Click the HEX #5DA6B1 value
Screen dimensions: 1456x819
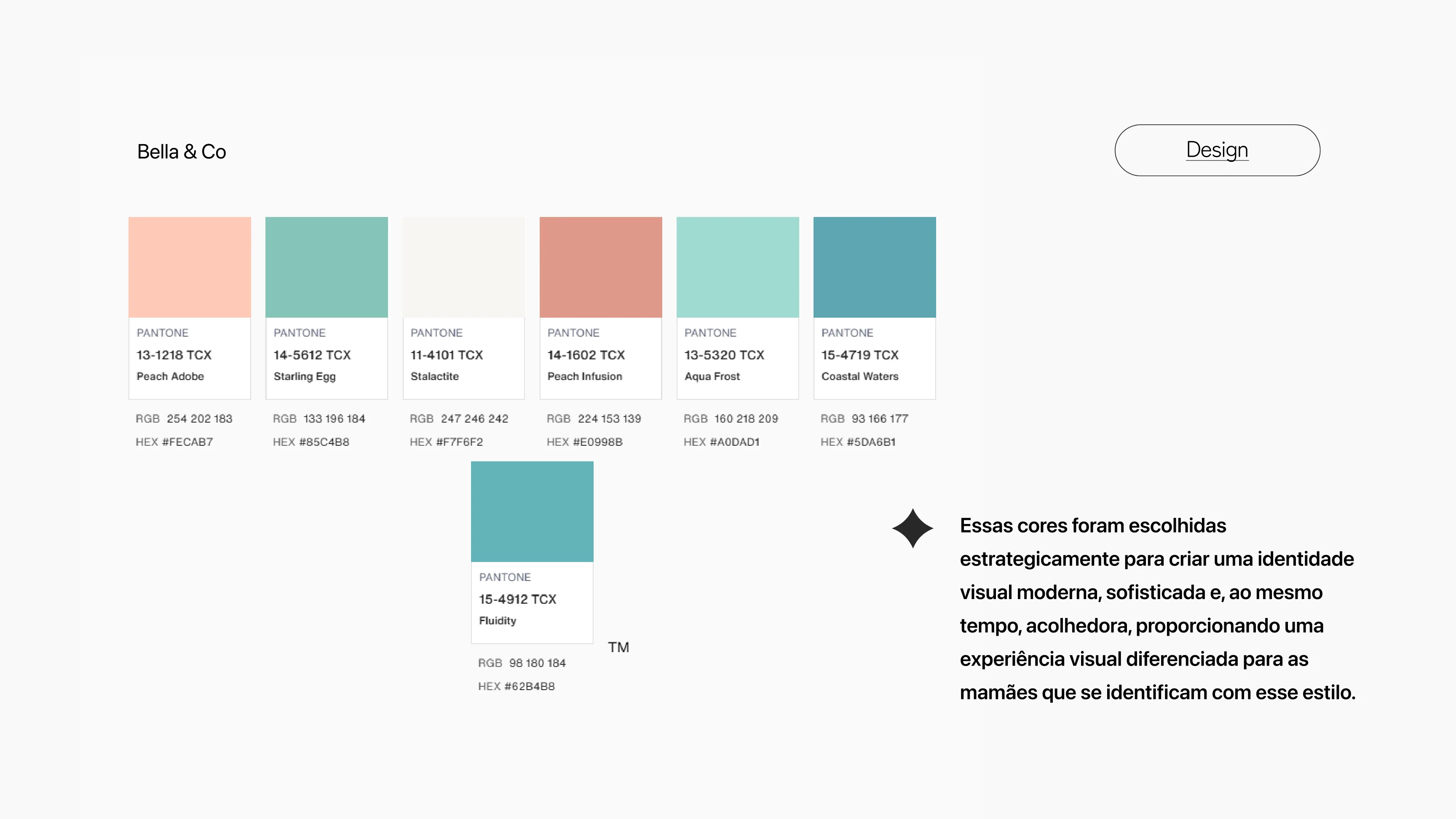pyautogui.click(x=858, y=442)
